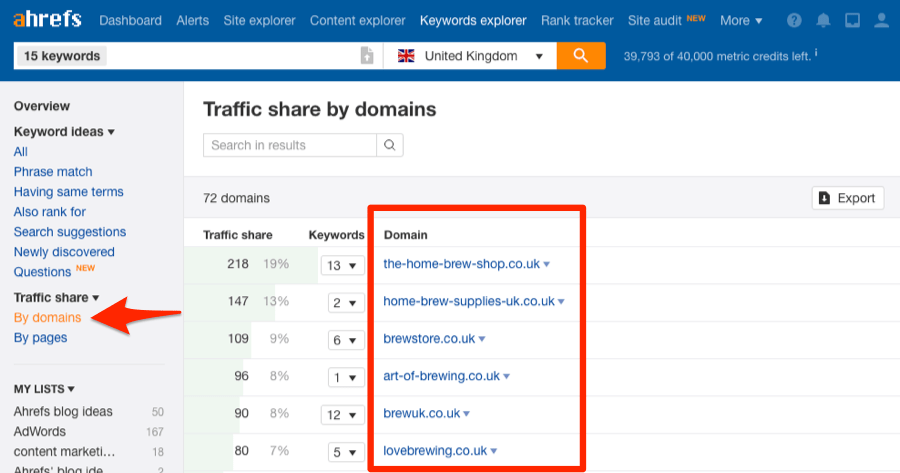The height and width of the screenshot is (473, 900).
Task: Click the Keywords column header
Action: click(336, 235)
